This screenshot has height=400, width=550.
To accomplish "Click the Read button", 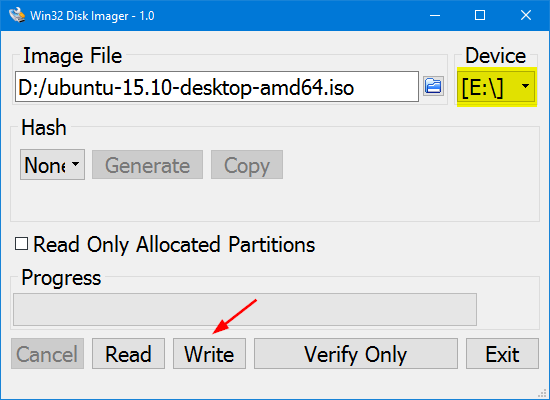I will [128, 353].
